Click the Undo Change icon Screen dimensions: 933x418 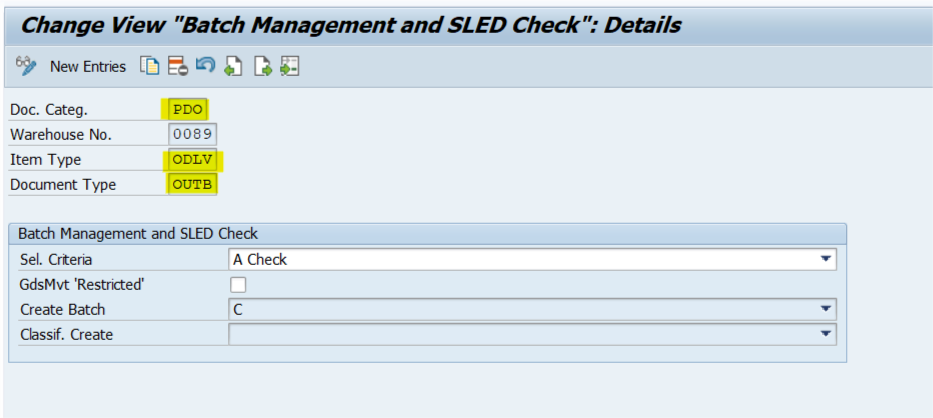click(x=205, y=65)
